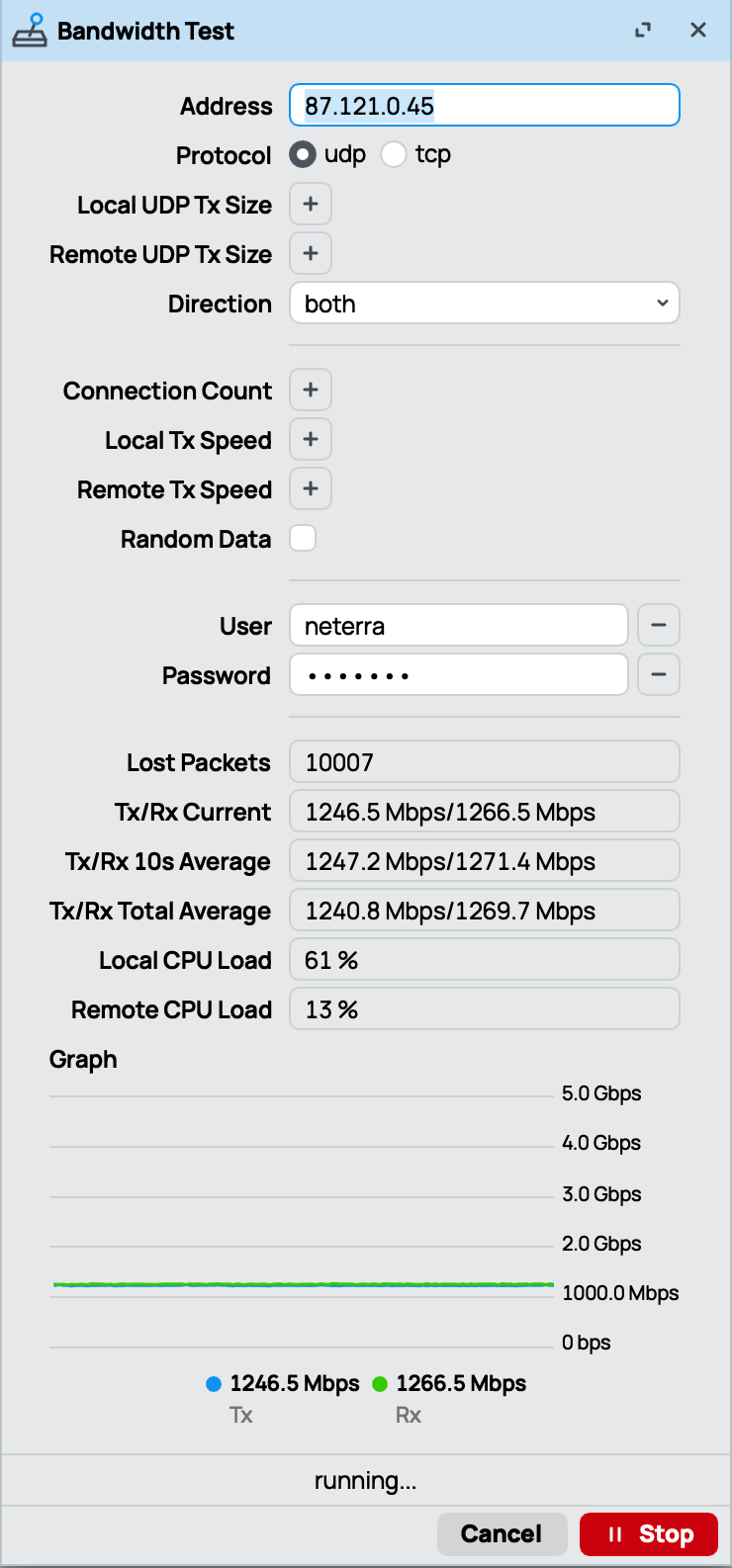Click the Address input field
732x1568 pixels.
click(x=485, y=106)
